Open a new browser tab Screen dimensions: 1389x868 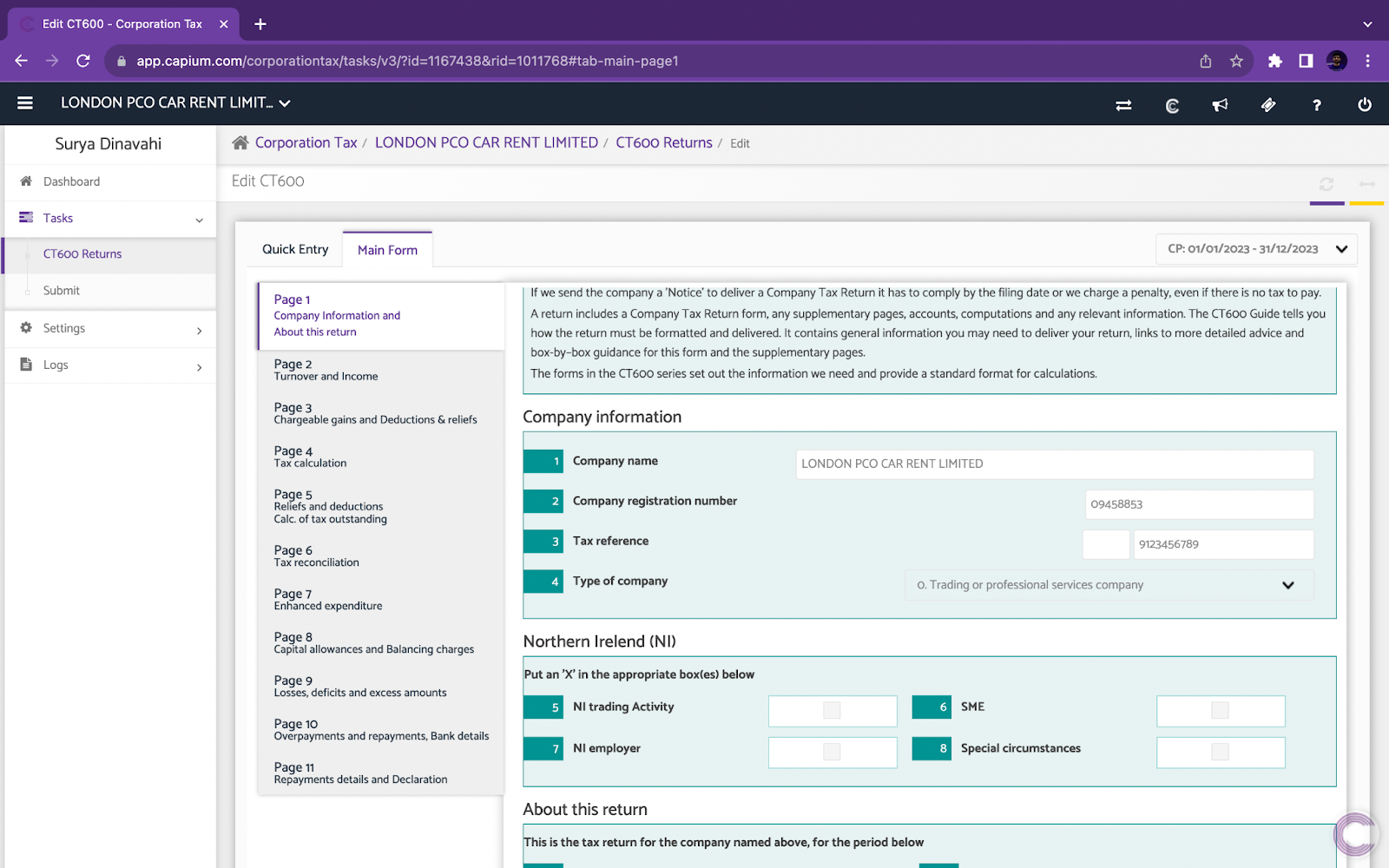(x=260, y=24)
